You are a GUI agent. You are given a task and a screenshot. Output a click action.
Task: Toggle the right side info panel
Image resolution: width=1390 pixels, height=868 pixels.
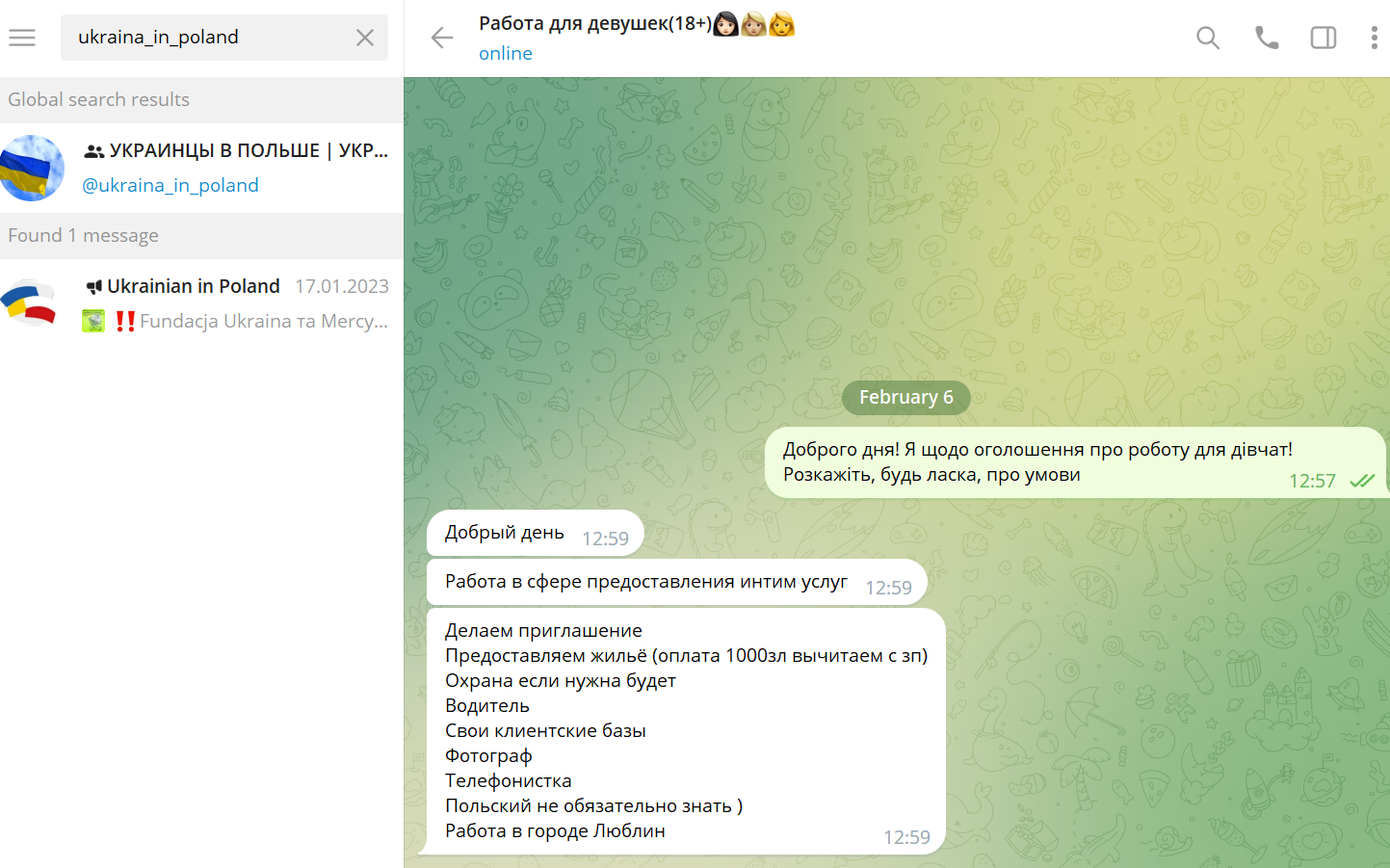coord(1323,38)
